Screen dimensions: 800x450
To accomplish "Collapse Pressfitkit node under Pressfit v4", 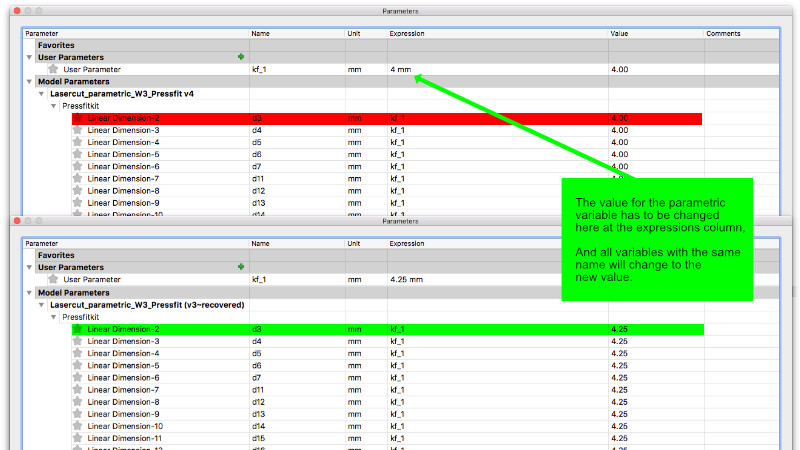I will [54, 106].
